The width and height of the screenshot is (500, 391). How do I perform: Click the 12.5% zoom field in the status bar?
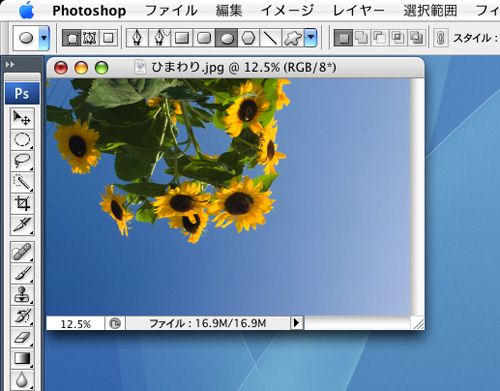click(75, 323)
